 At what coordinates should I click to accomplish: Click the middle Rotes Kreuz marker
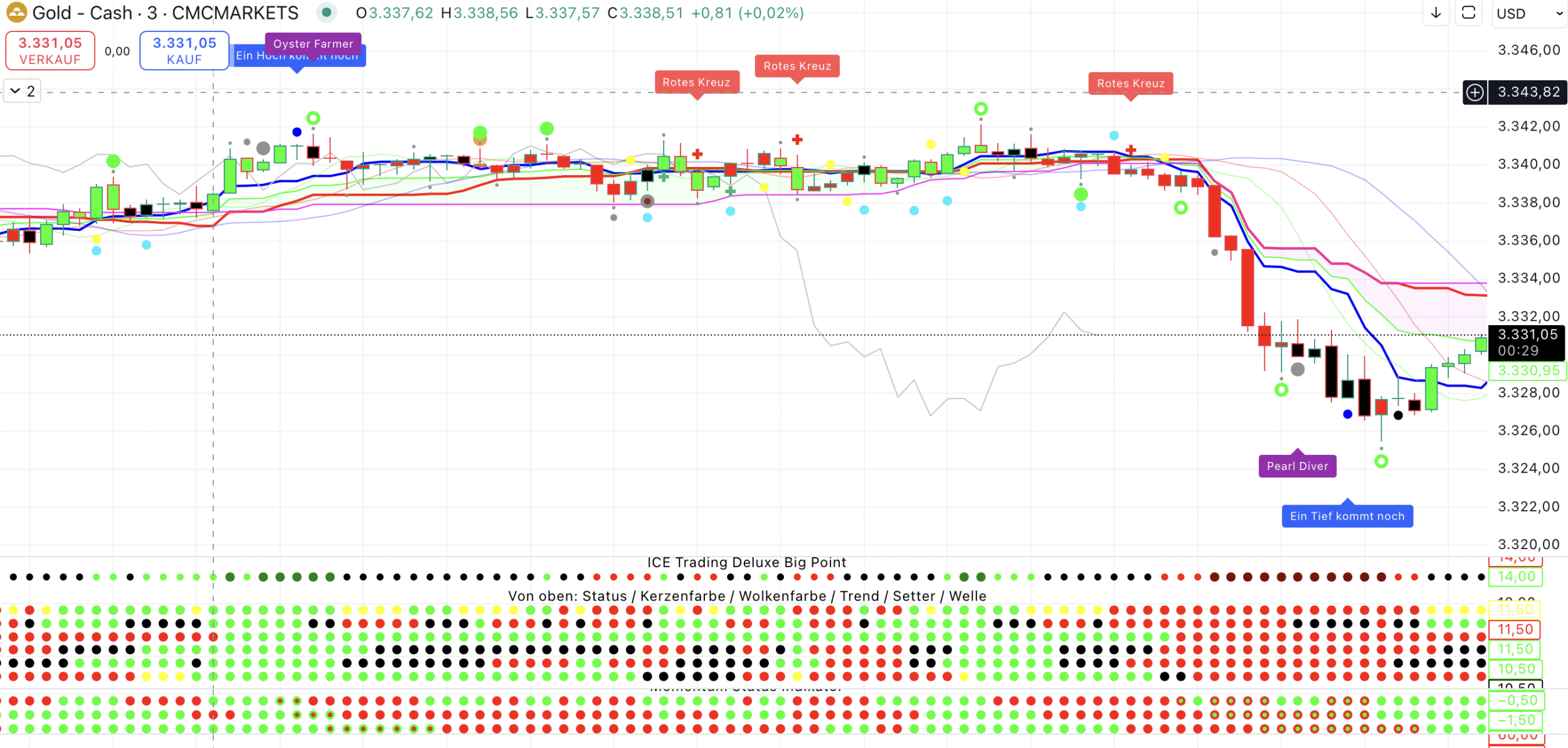coord(797,66)
